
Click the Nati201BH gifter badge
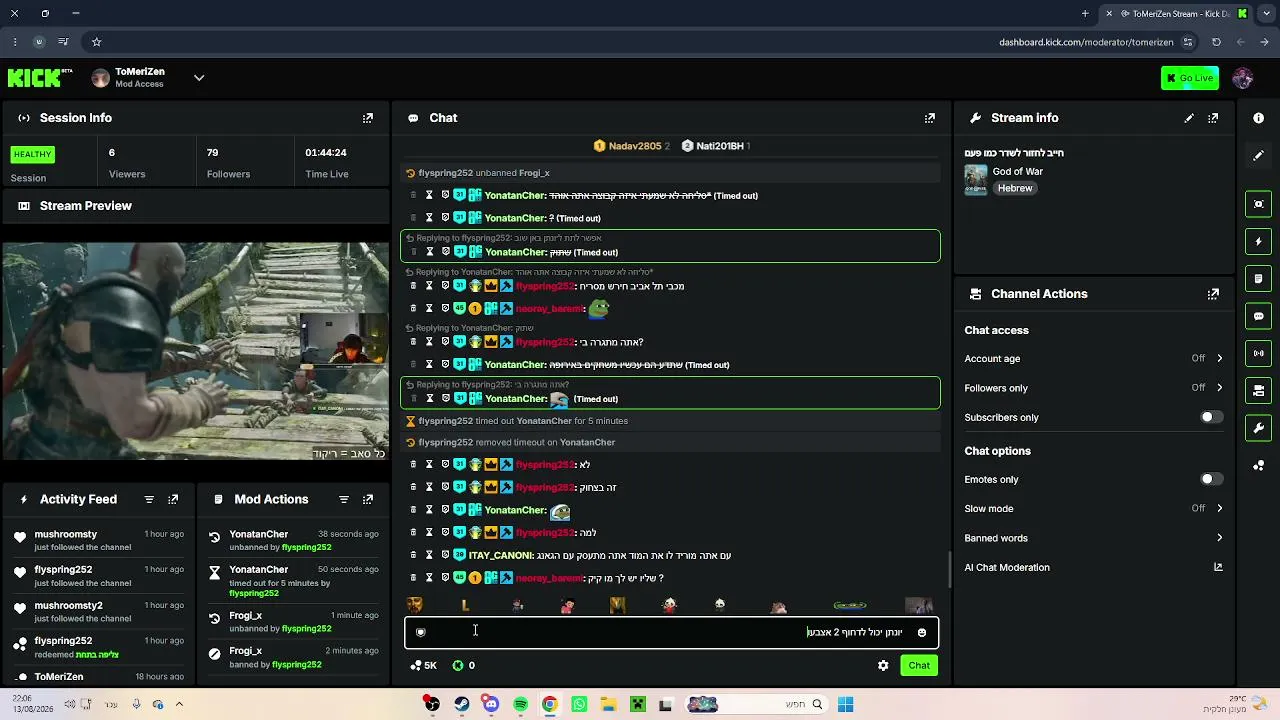(716, 146)
